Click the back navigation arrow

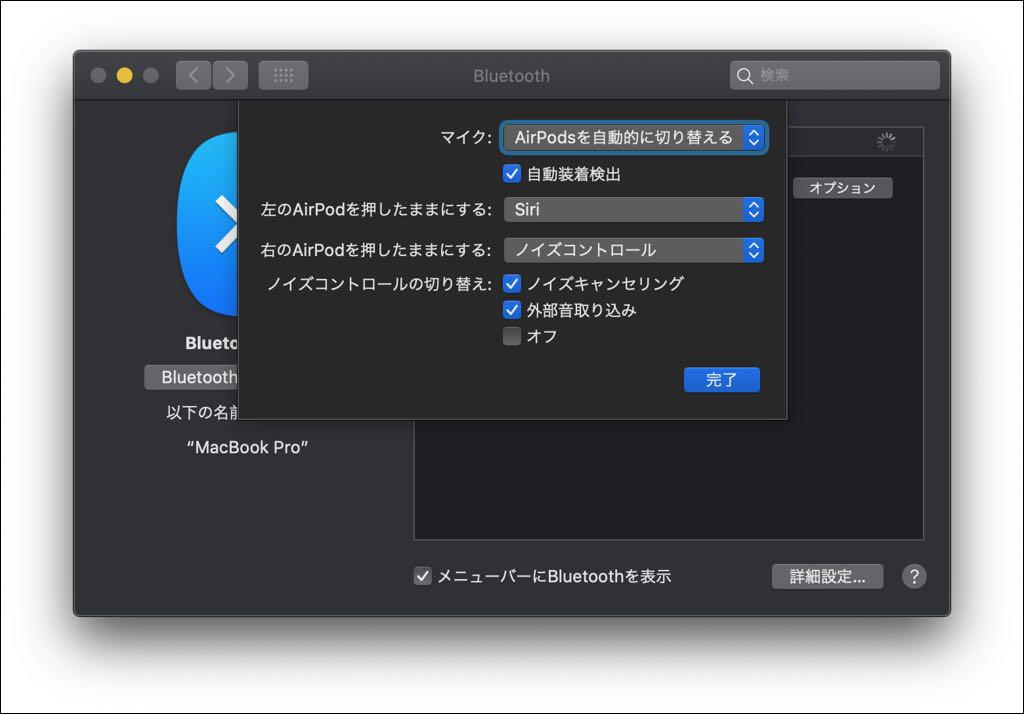(193, 76)
